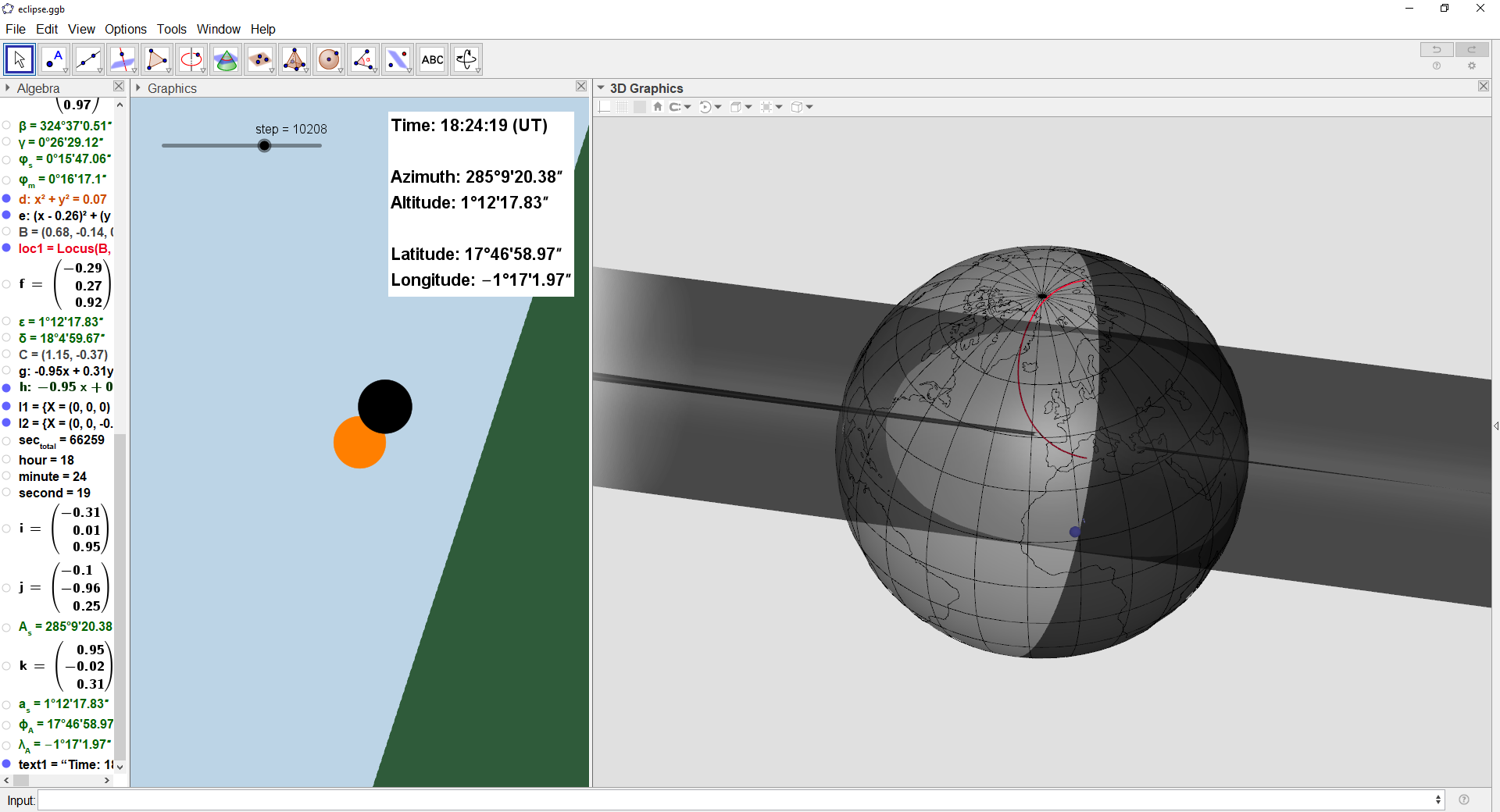Click the black Moon disc
This screenshot has width=1500, height=812.
click(385, 407)
